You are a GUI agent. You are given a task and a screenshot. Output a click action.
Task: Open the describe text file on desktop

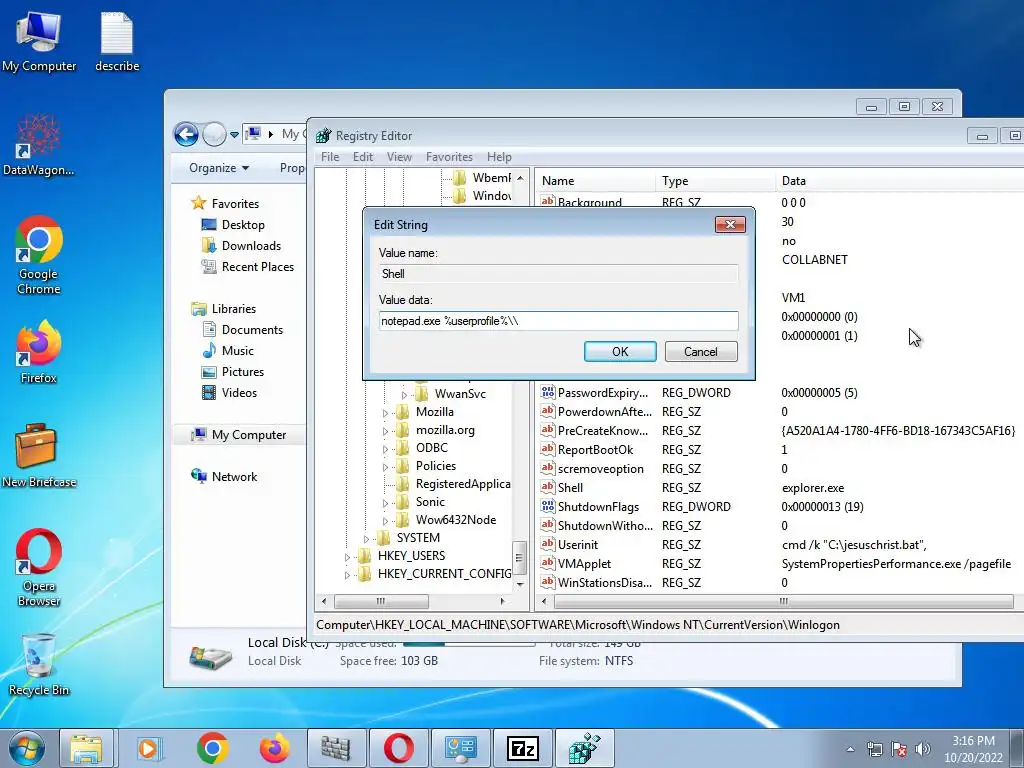point(117,40)
